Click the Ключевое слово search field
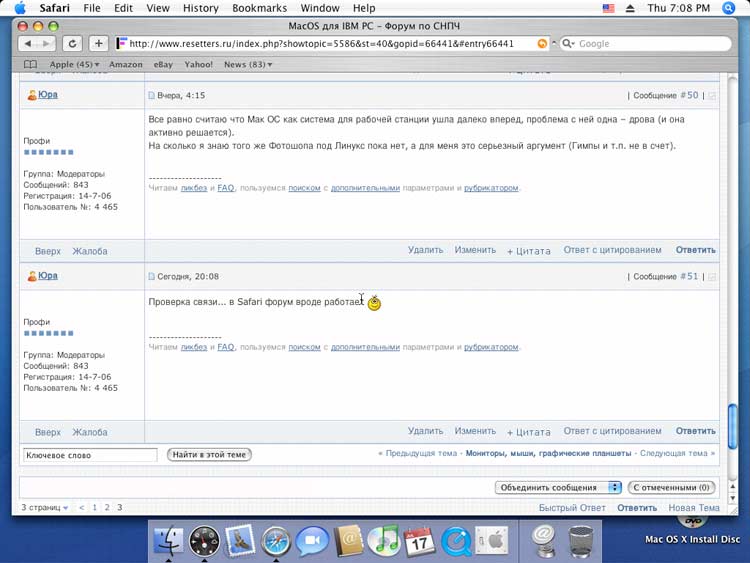 (x=90, y=455)
